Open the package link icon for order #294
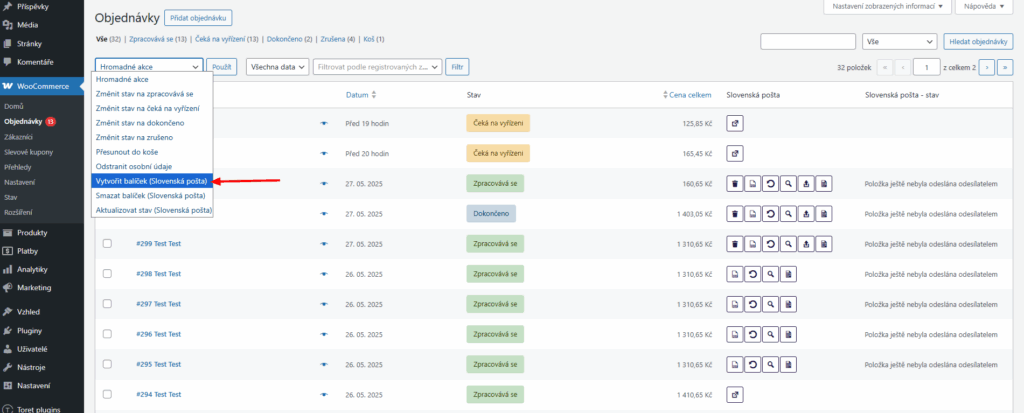 coord(735,395)
